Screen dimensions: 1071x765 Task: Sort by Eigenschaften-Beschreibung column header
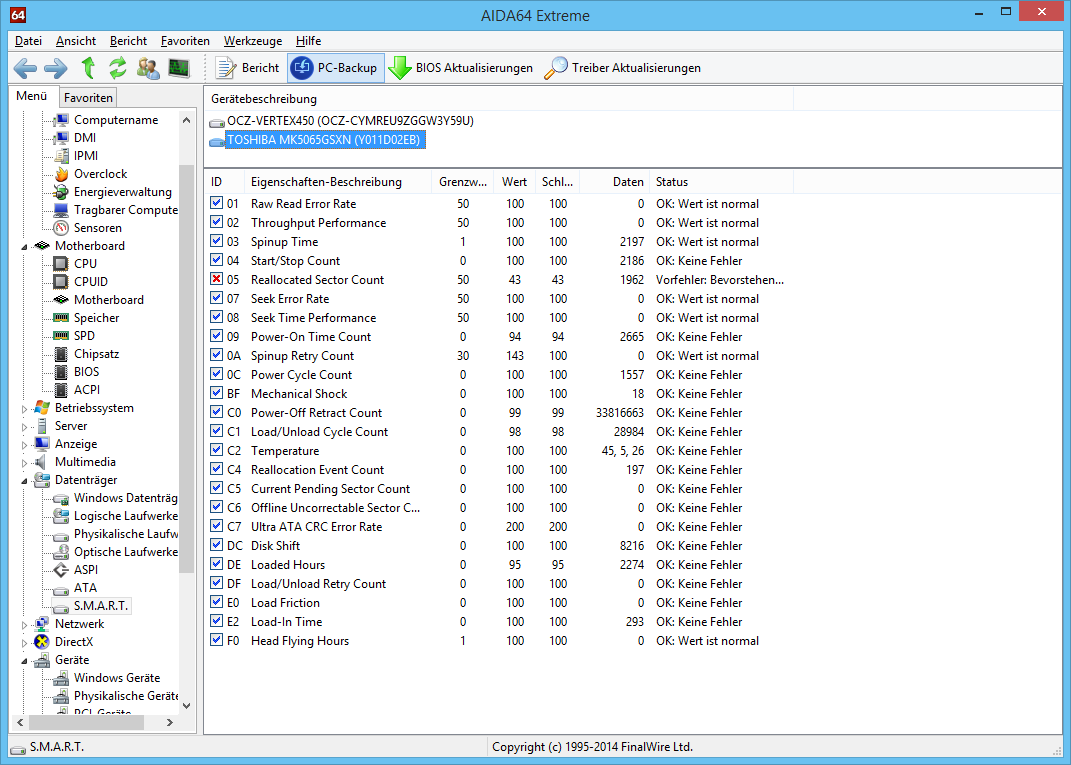pos(338,182)
